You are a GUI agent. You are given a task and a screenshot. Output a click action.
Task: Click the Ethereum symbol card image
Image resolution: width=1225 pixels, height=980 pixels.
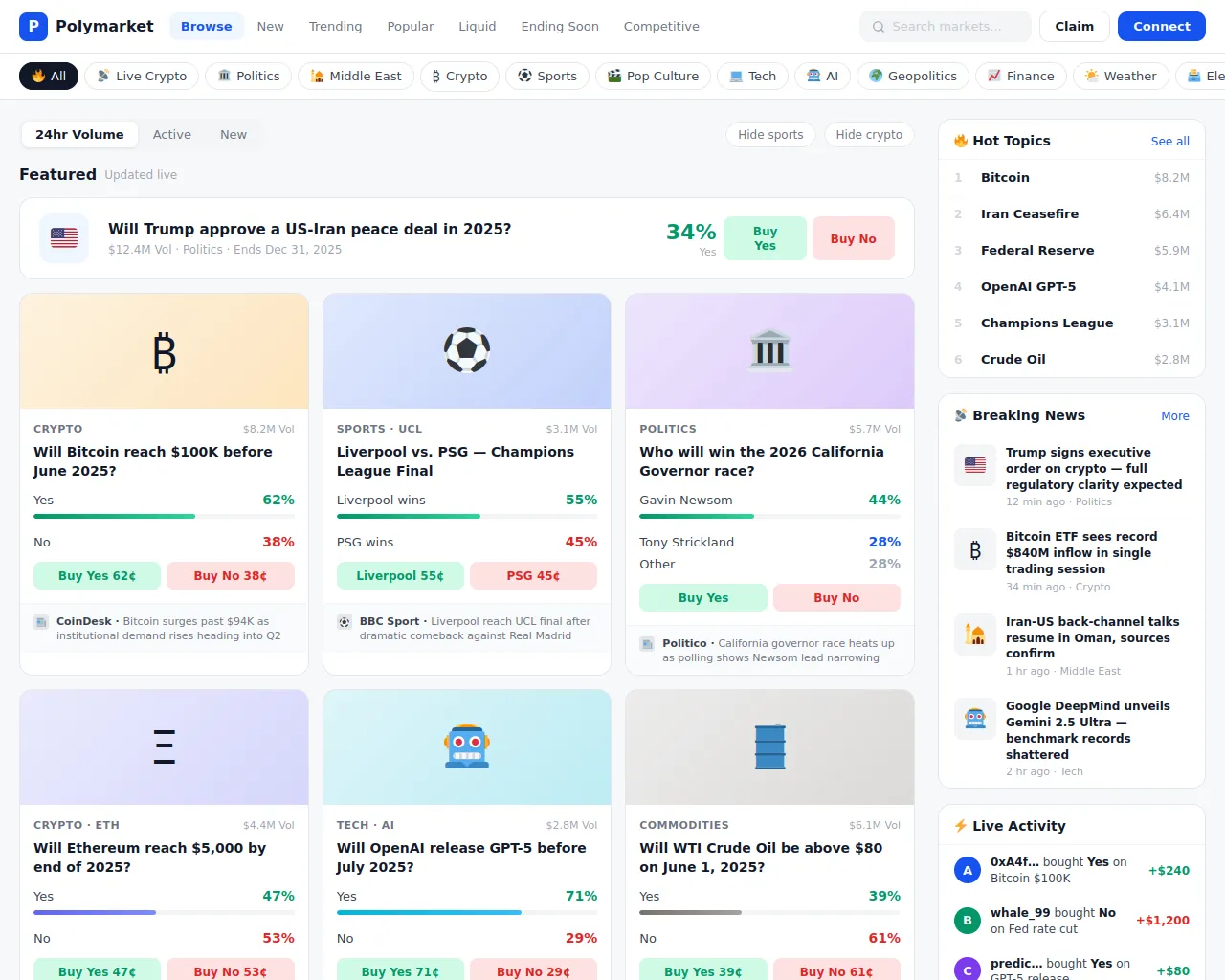coord(165,747)
